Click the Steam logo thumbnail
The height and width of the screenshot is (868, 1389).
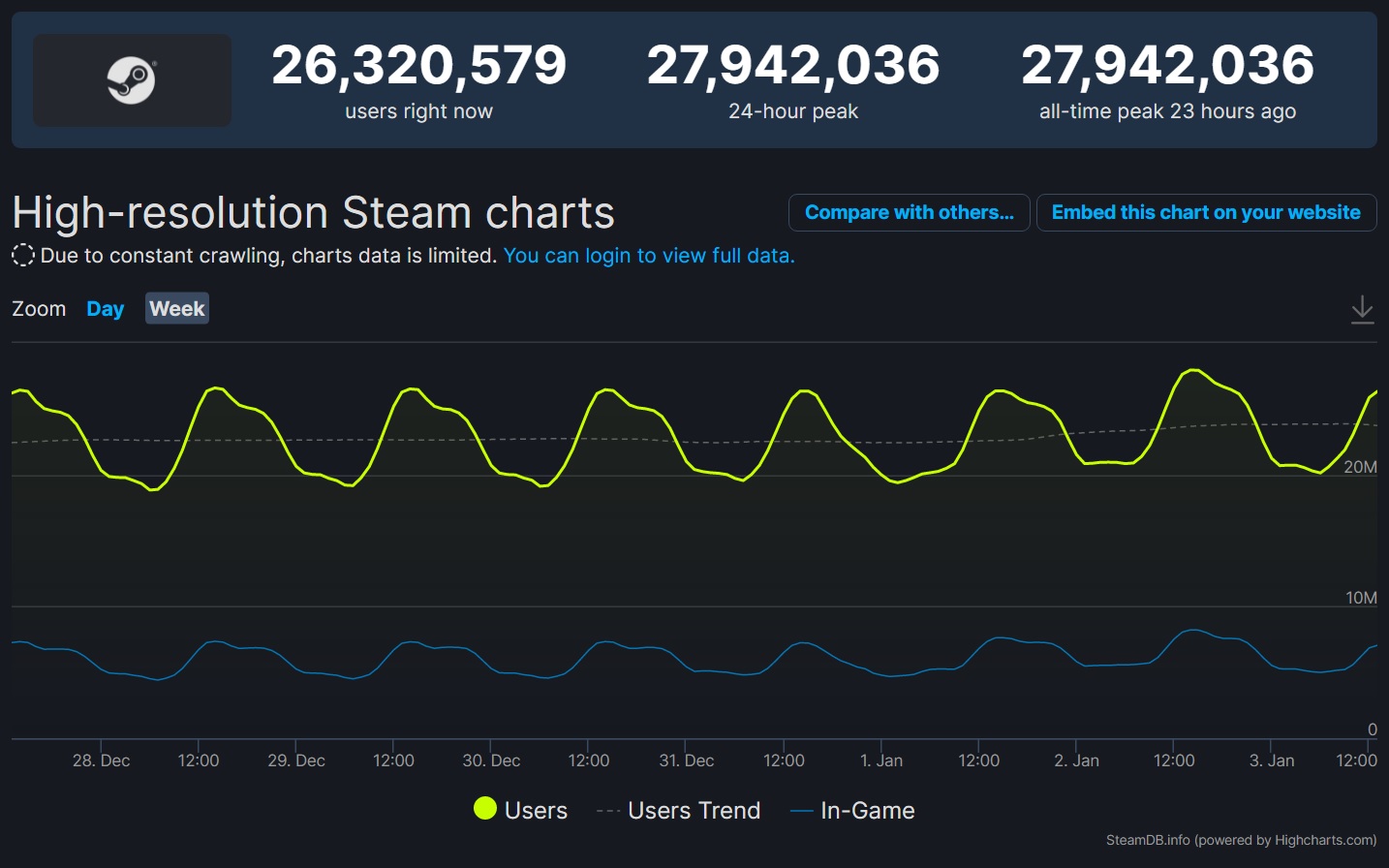(132, 80)
